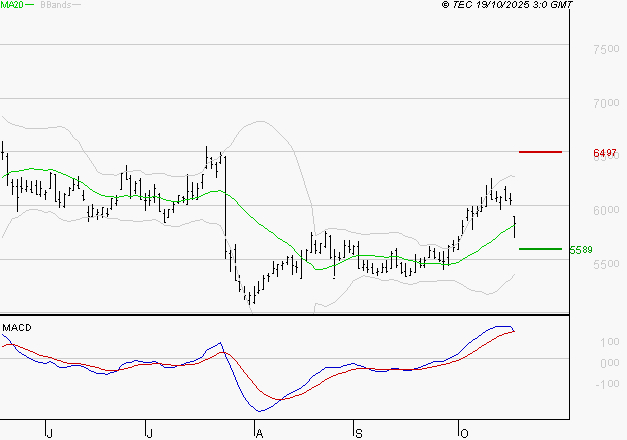Click the green support level line
Screen dimensions: 627x440
[x=540, y=249]
